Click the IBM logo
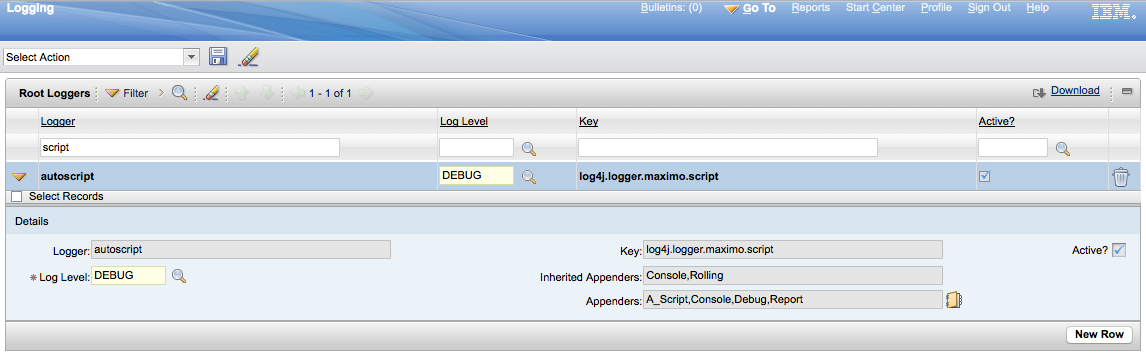This screenshot has width=1146, height=361. [1113, 11]
